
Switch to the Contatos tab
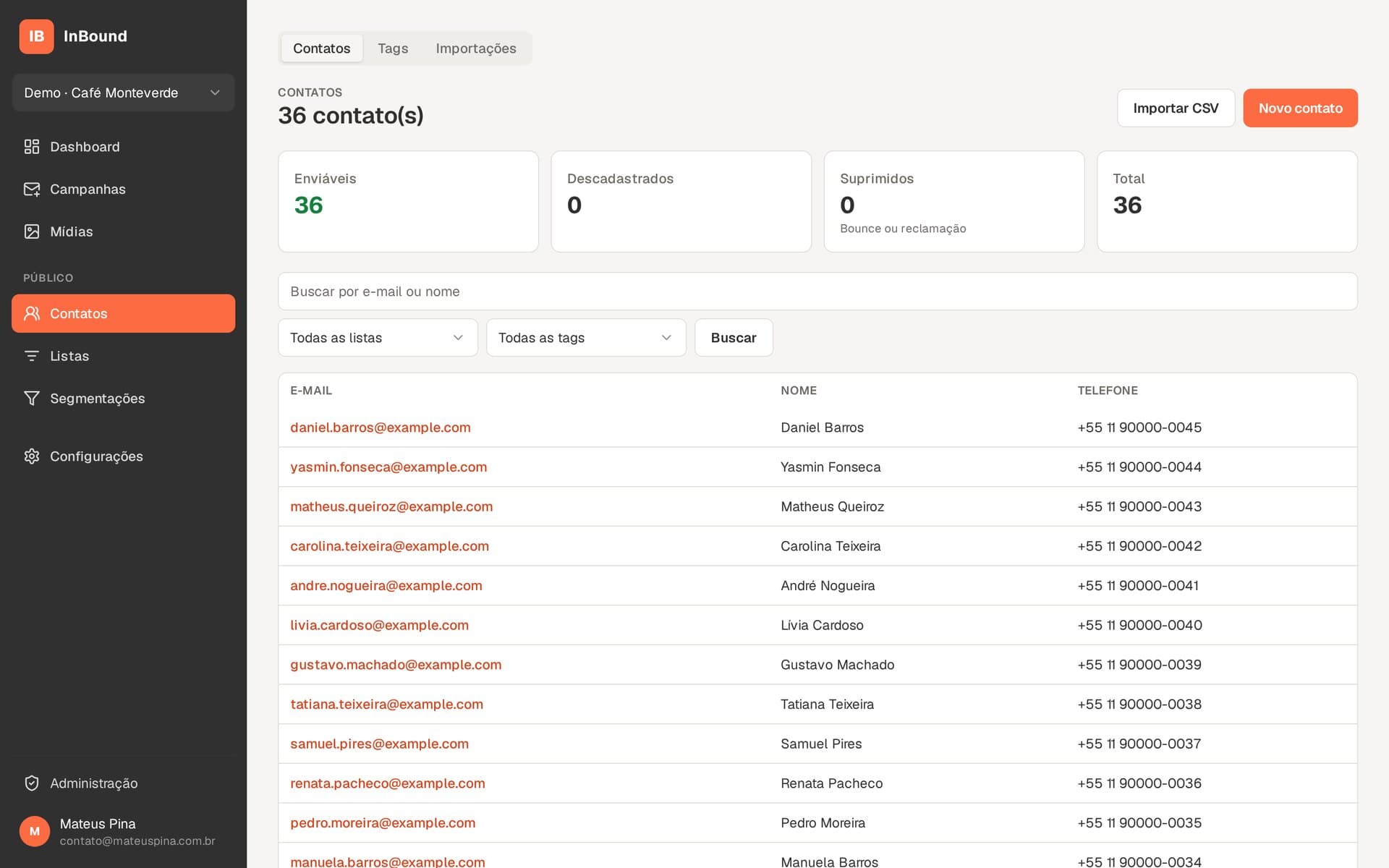321,48
